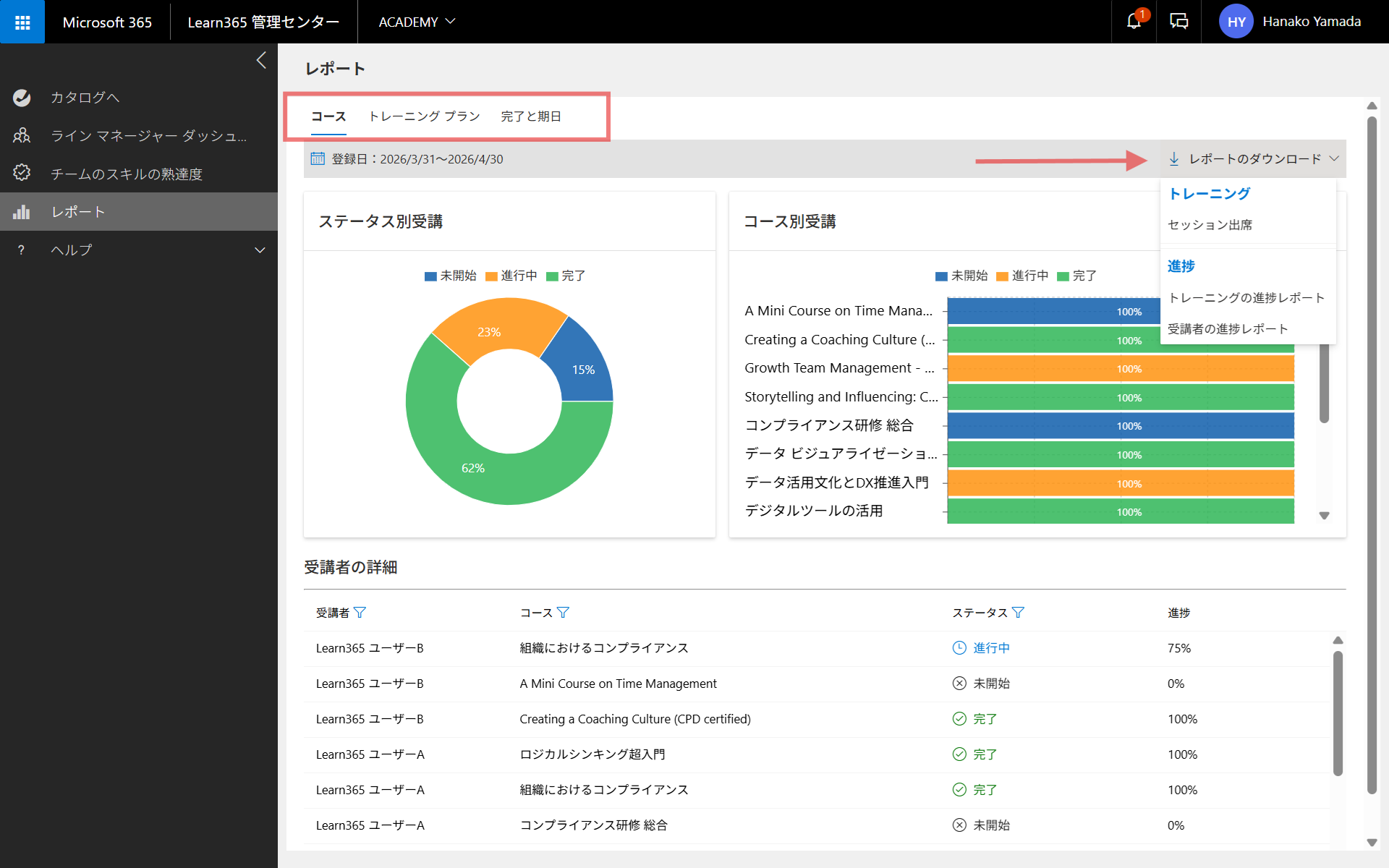Click the チームのスキルの熟達度 badge icon

click(x=22, y=173)
